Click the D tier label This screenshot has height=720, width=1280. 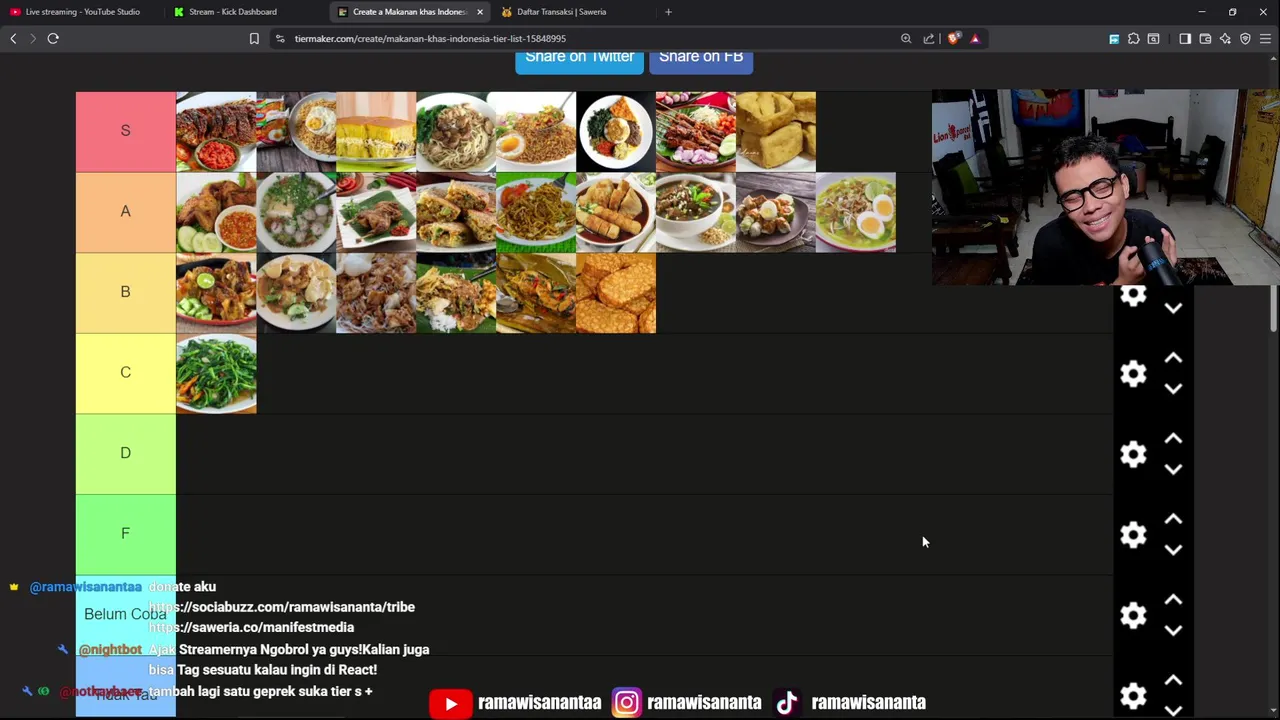point(125,453)
